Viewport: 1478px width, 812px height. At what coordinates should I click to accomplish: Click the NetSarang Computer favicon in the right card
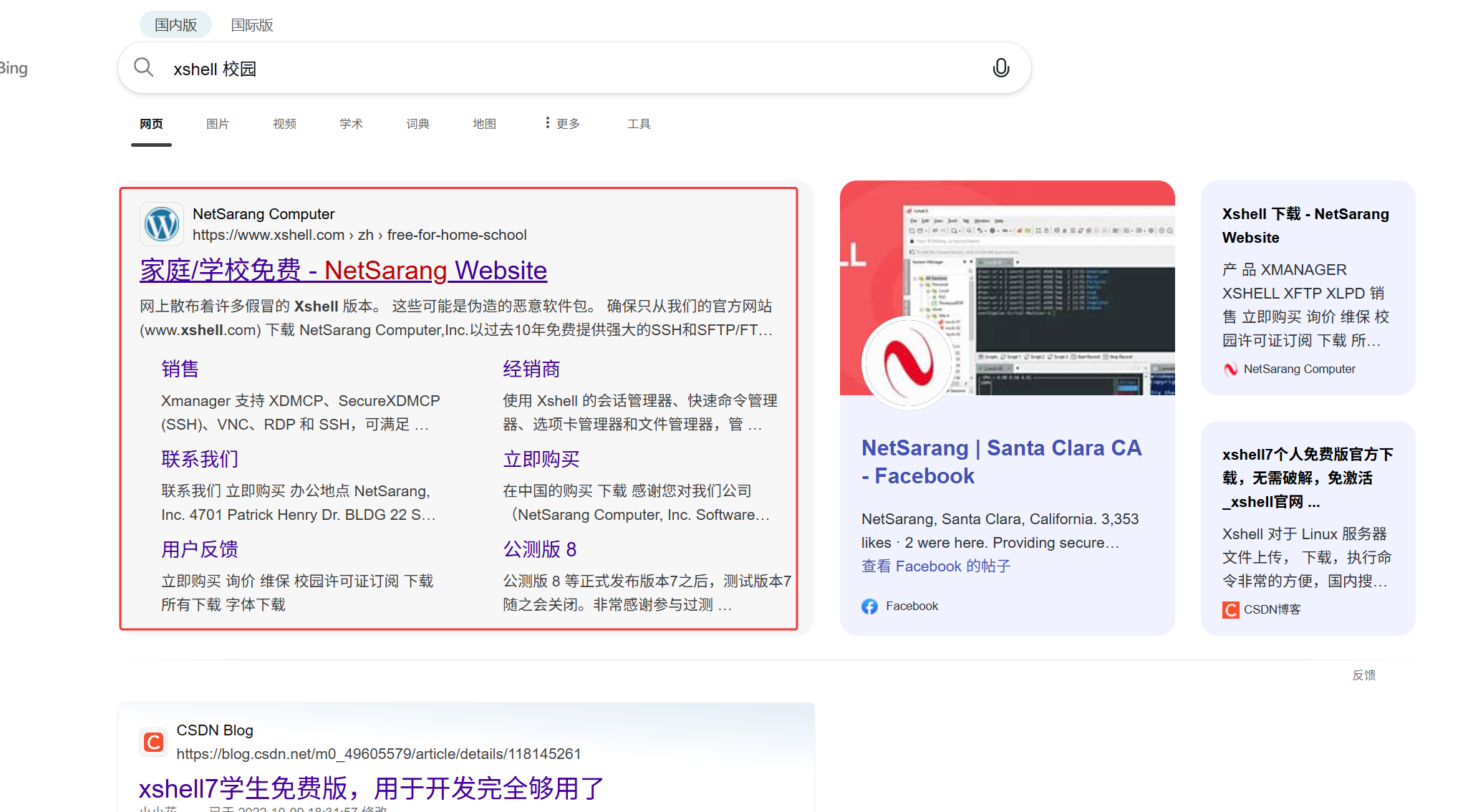click(x=1230, y=369)
